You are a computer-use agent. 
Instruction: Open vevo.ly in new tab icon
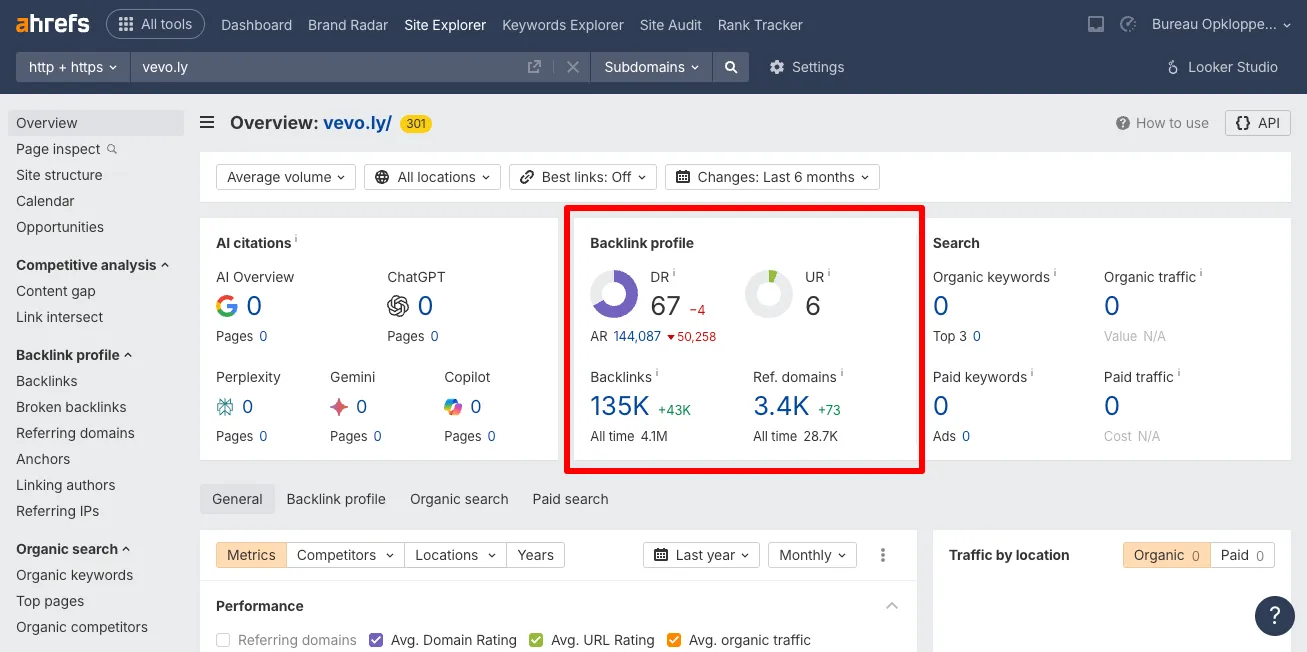coord(535,67)
